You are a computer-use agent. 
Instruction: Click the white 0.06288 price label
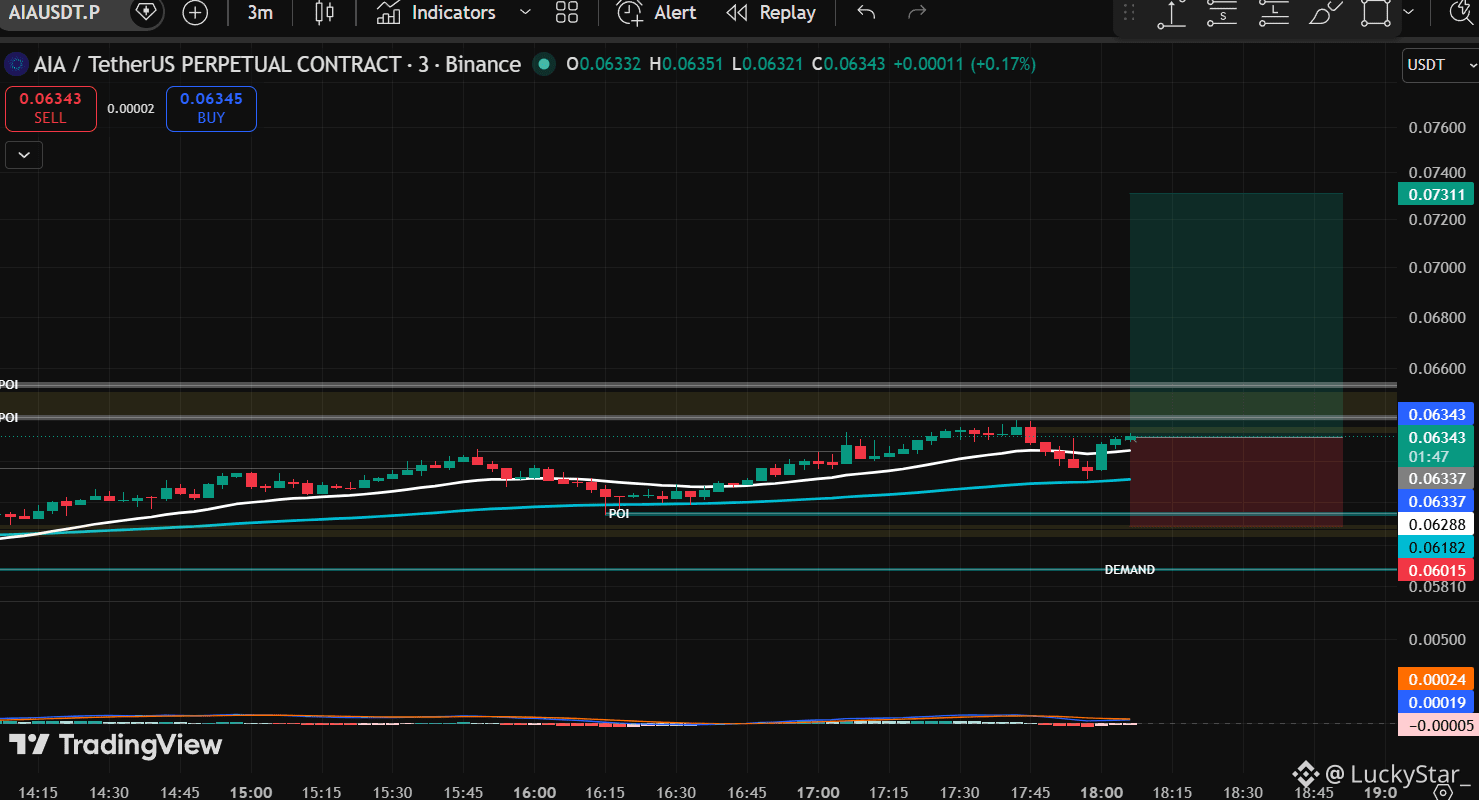coord(1436,524)
